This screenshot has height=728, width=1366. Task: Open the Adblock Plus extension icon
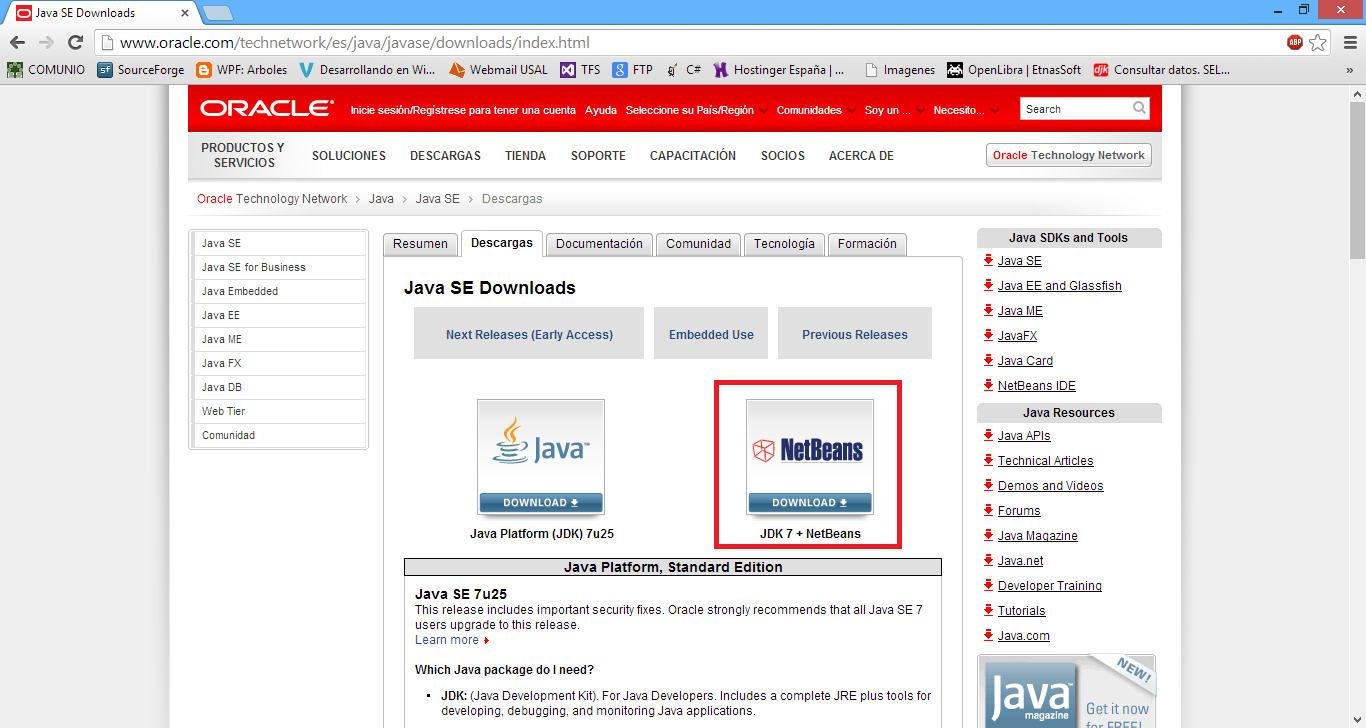(x=1295, y=42)
